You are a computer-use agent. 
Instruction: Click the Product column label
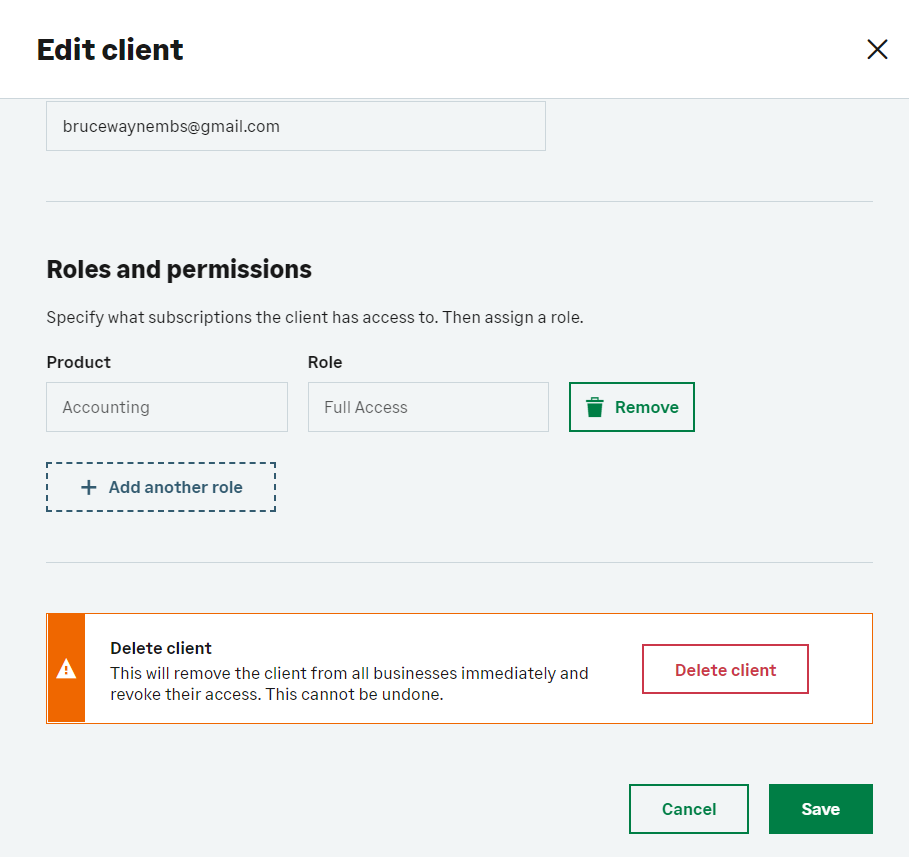click(79, 362)
